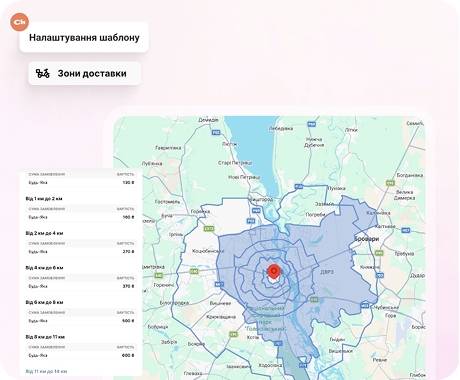
Task: Click the delivery bike icon
Action: (x=43, y=73)
